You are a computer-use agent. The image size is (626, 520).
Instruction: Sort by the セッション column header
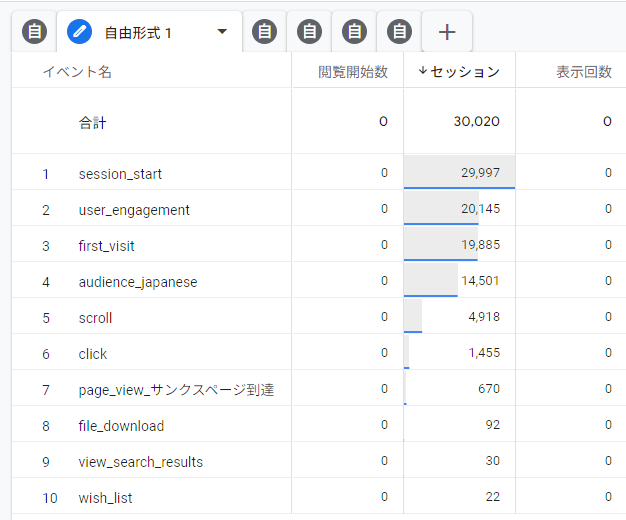coord(465,72)
